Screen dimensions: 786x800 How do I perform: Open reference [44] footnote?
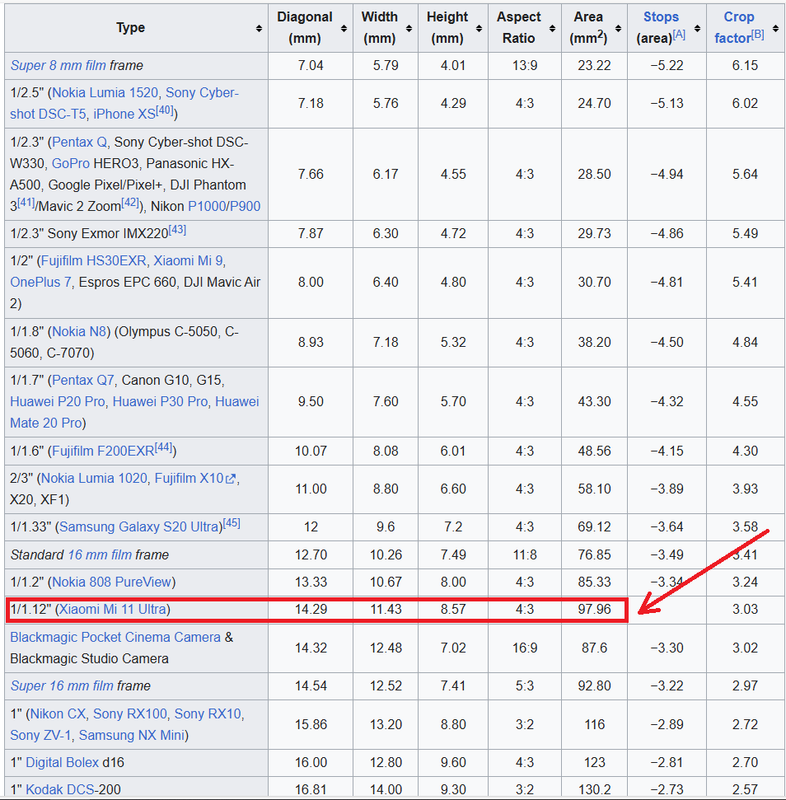pyautogui.click(x=163, y=448)
